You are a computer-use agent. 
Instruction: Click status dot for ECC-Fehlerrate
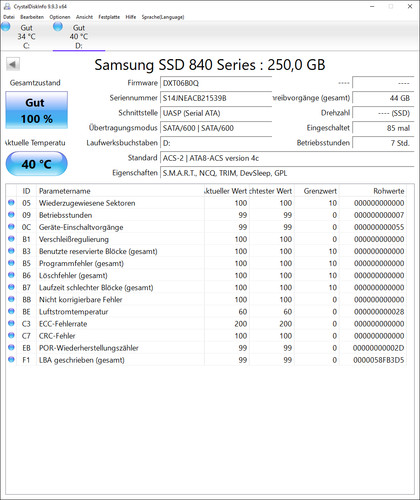11,323
